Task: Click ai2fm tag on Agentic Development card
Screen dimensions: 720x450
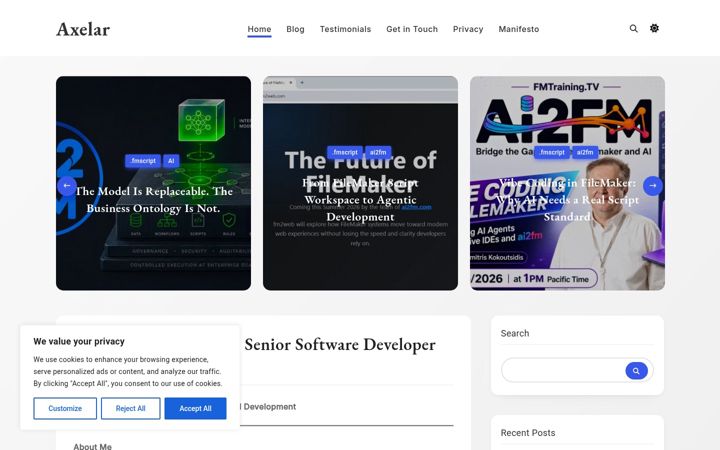Action: 378,152
